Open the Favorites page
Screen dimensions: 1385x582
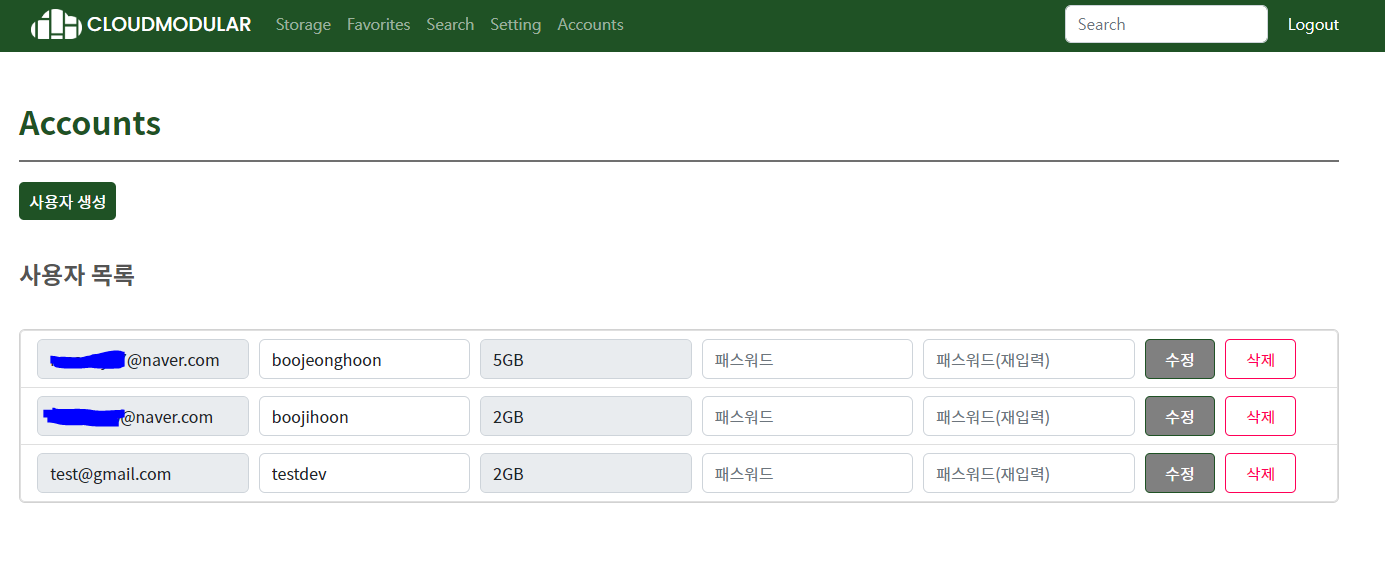[x=378, y=25]
